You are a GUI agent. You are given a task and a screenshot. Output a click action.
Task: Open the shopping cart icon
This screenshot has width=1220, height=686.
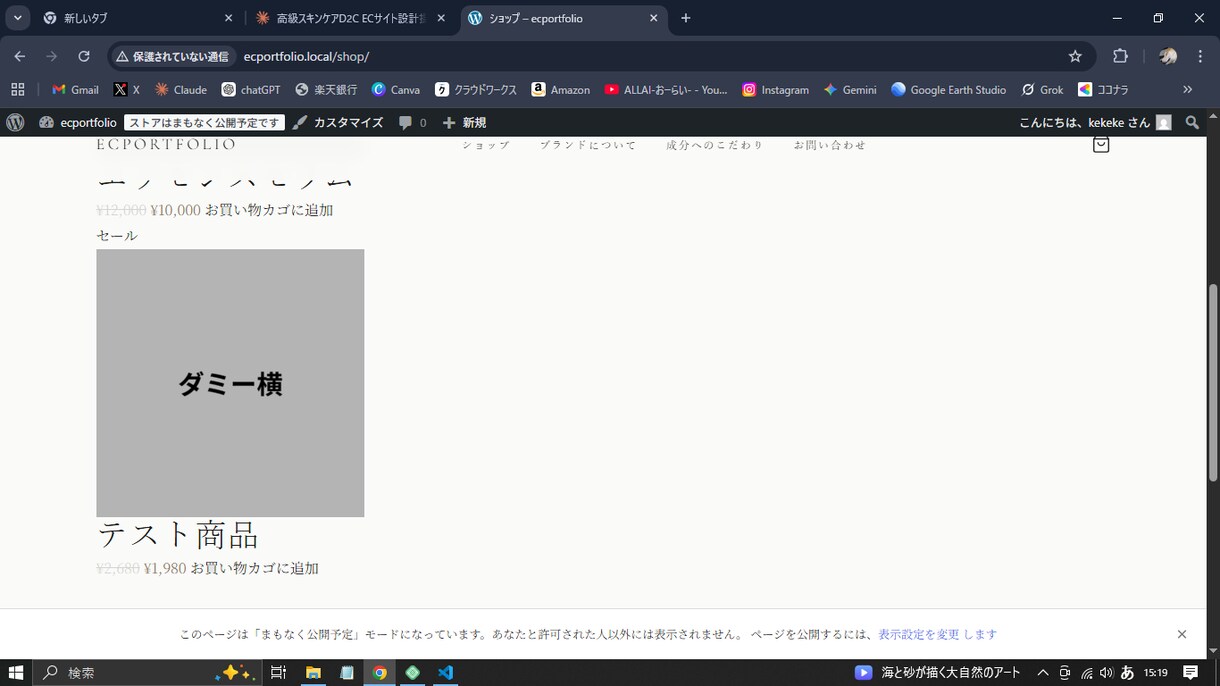pyautogui.click(x=1101, y=144)
